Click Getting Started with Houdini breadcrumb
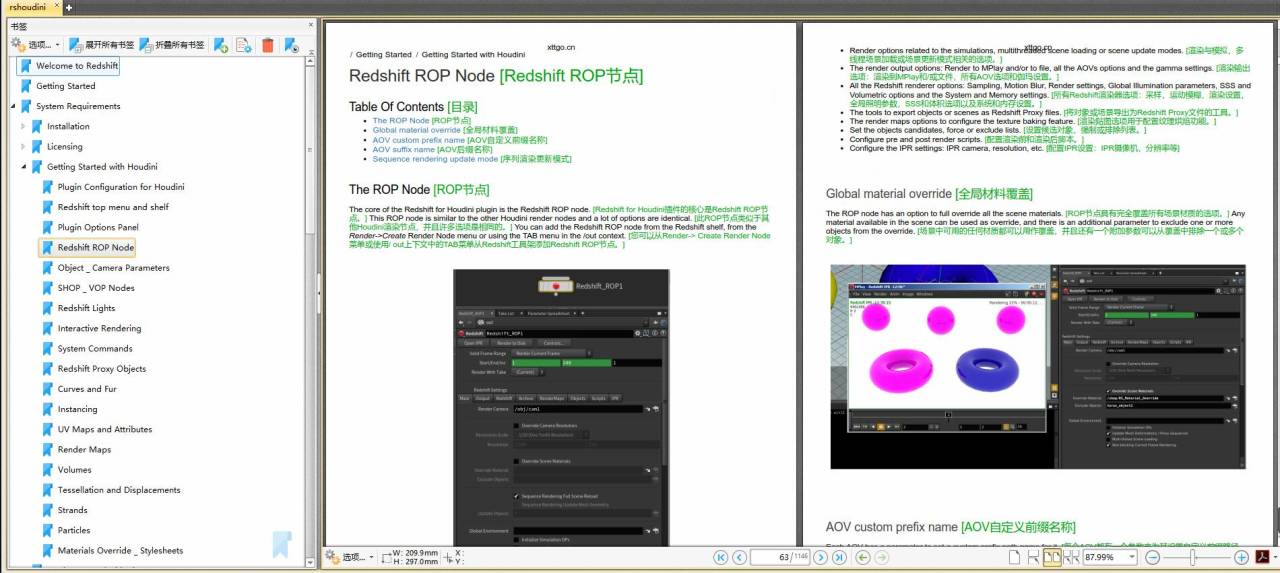1280x573 pixels. [x=473, y=55]
